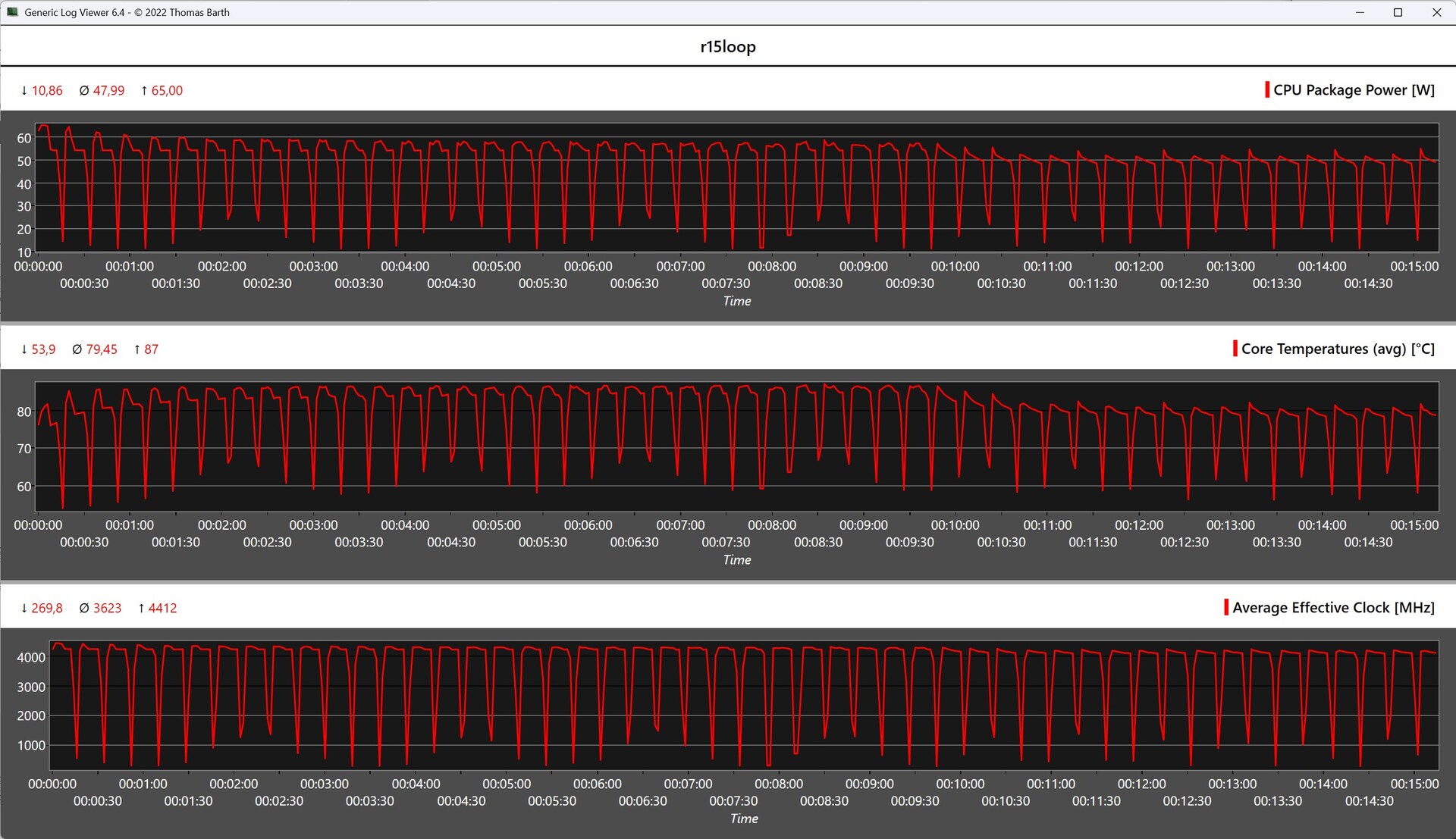The image size is (1456, 839).
Task: Click the minimum power value 10,86
Action: pyautogui.click(x=46, y=91)
